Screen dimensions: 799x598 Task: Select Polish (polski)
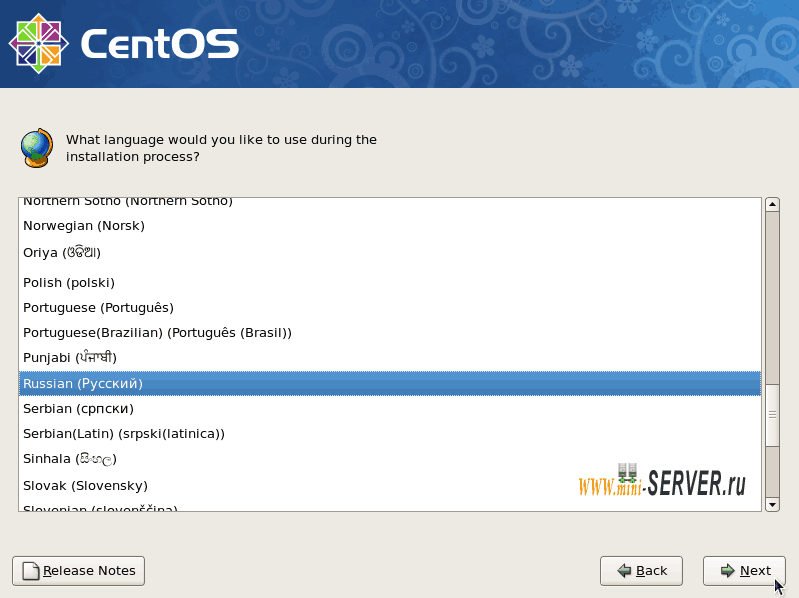point(390,283)
